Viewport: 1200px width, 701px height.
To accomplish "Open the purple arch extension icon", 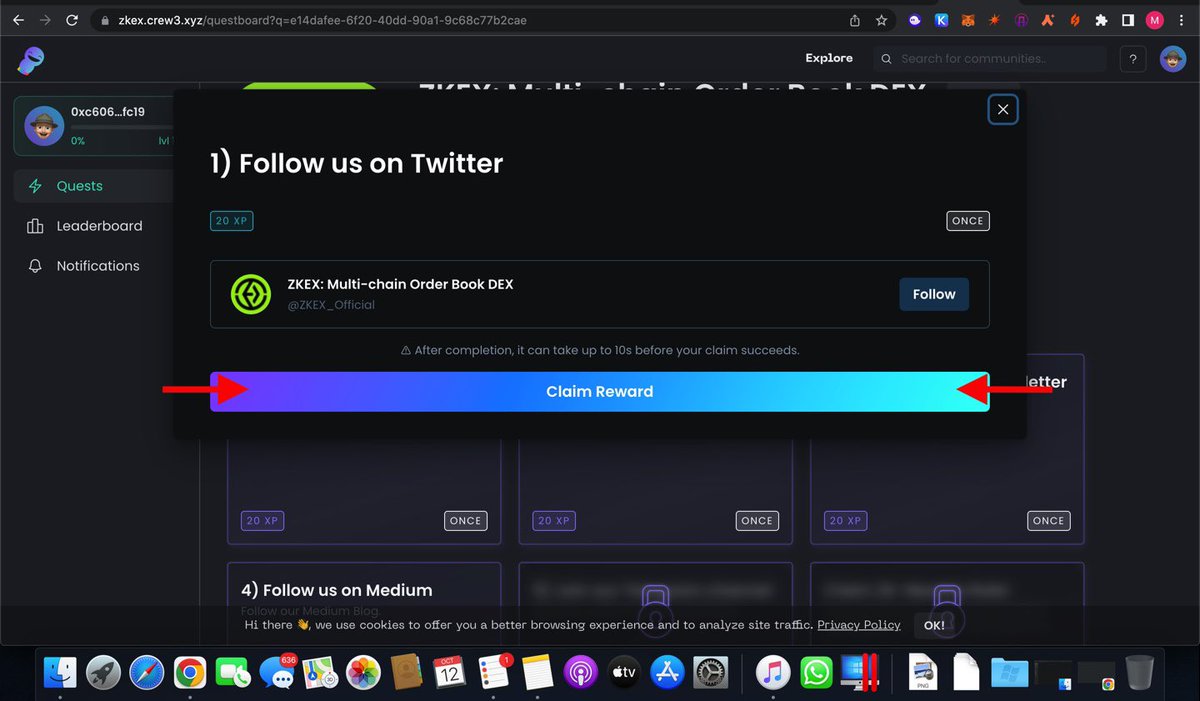I will pyautogui.click(x=1022, y=20).
